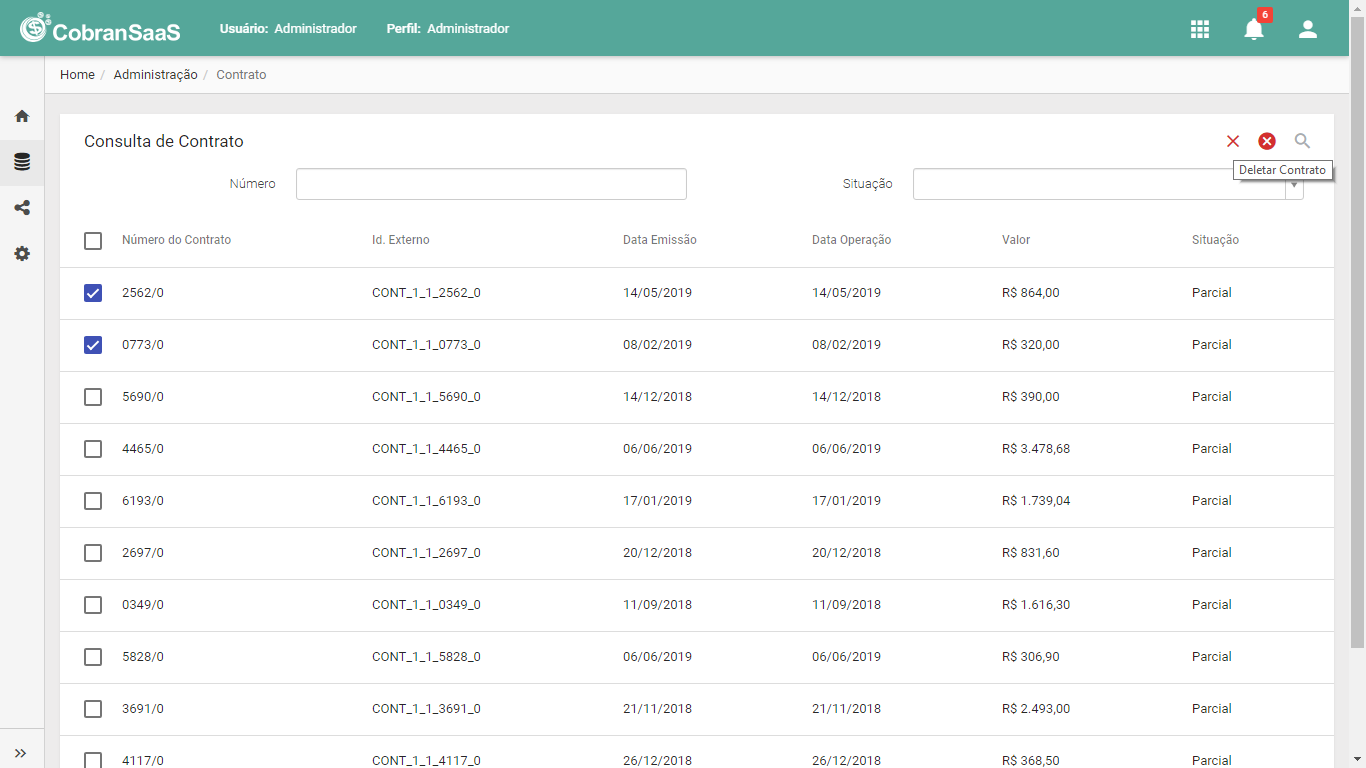Image resolution: width=1366 pixels, height=768 pixels.
Task: Open the database stack sidebar icon
Action: 22,162
